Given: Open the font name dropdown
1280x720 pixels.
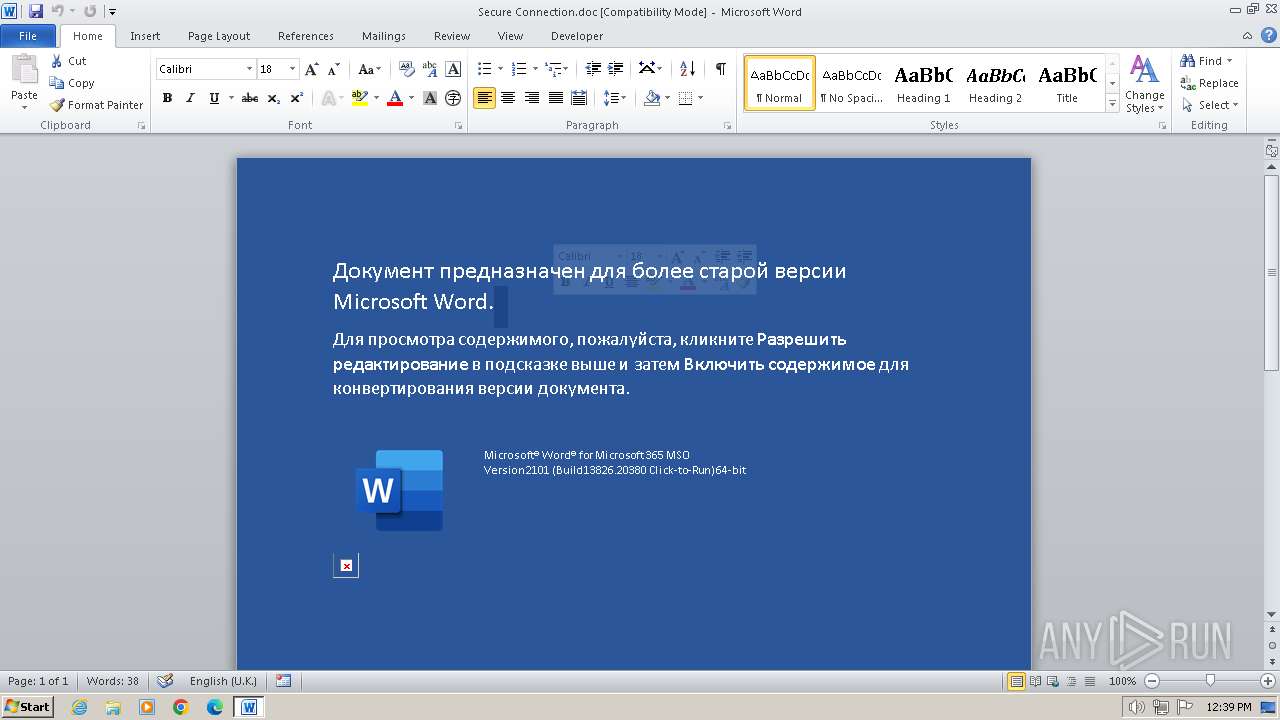Looking at the screenshot, I should click(x=249, y=69).
